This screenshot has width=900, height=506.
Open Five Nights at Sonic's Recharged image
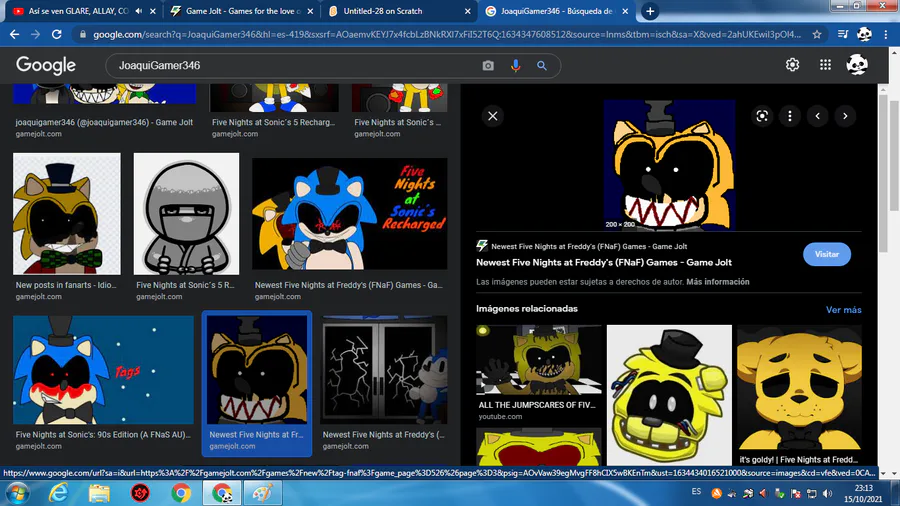pos(350,213)
